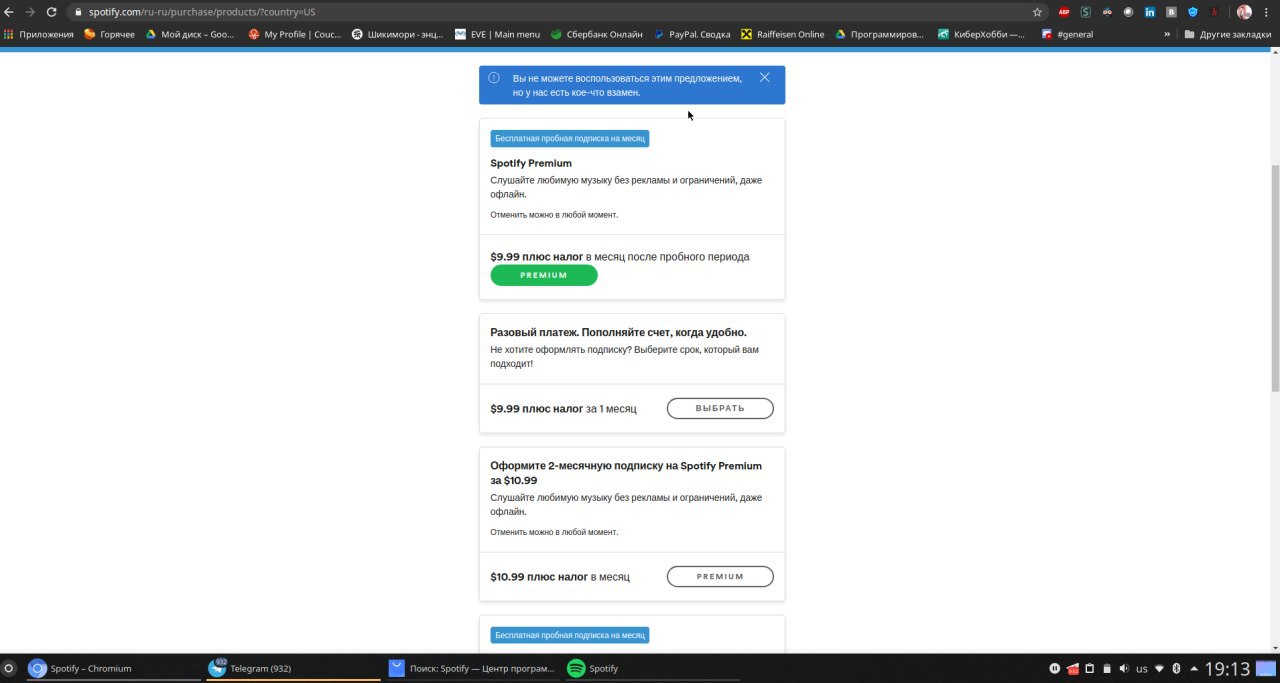
Task: Click the 'Spotify Premium' heading
Action: coord(531,163)
